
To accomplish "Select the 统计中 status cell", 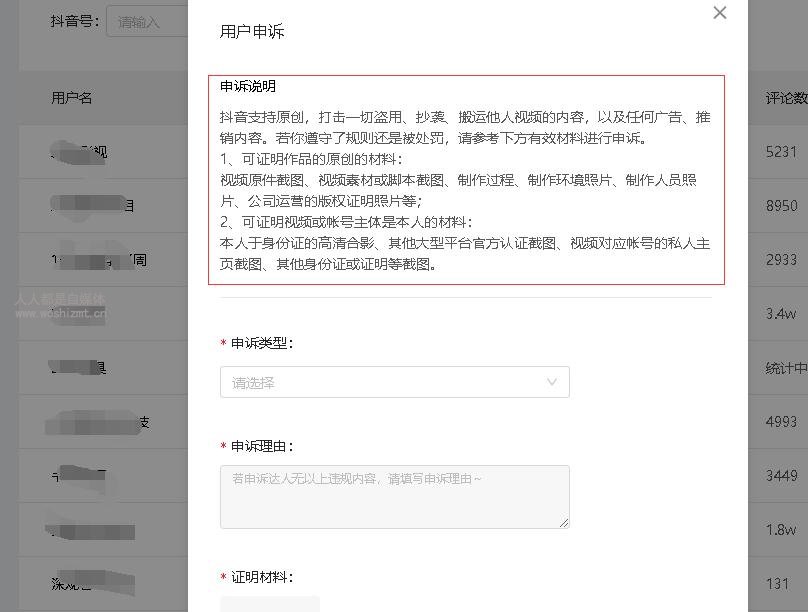I will point(786,368).
